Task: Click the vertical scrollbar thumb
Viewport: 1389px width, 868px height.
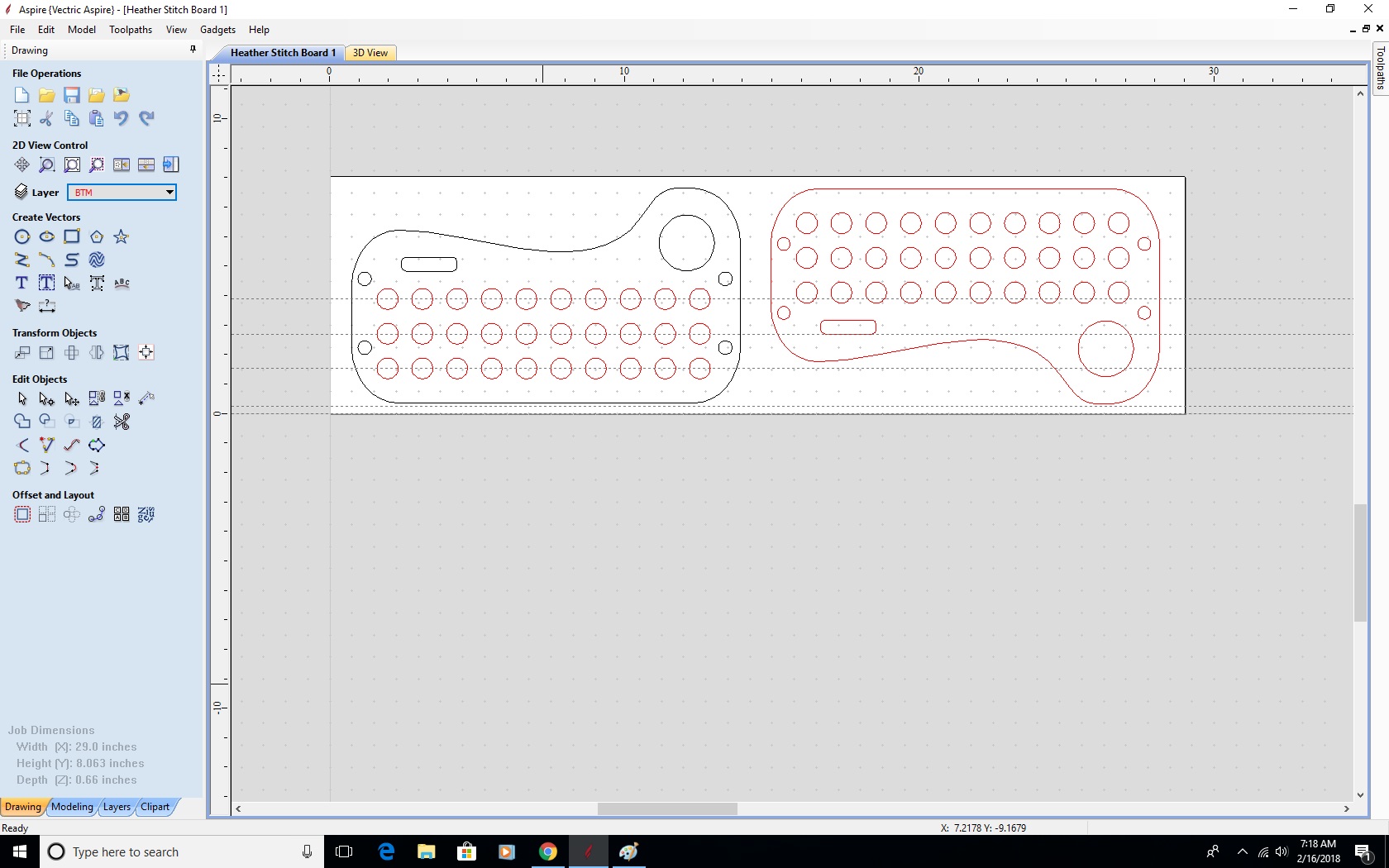Action: (1360, 562)
